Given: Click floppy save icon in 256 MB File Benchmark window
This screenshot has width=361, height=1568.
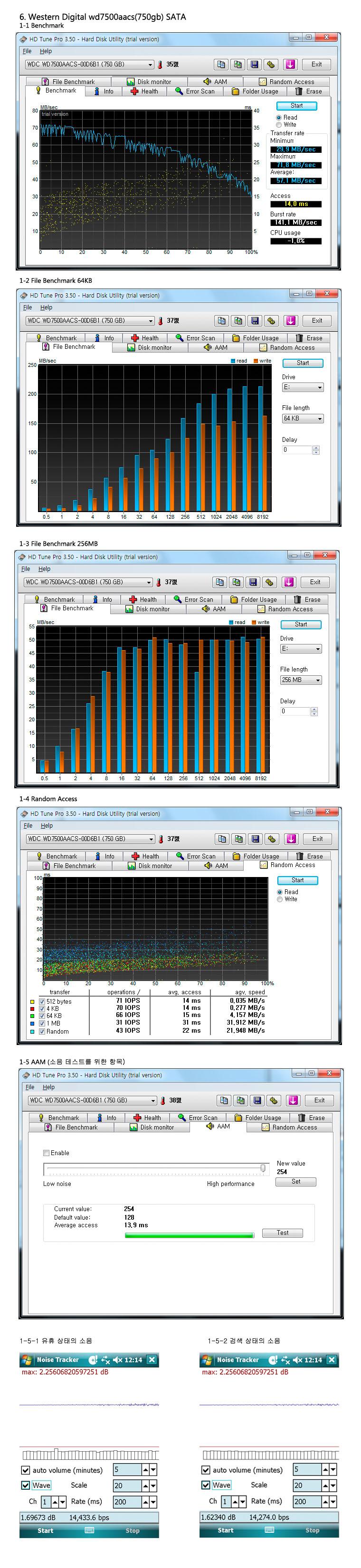Looking at the screenshot, I should click(253, 582).
